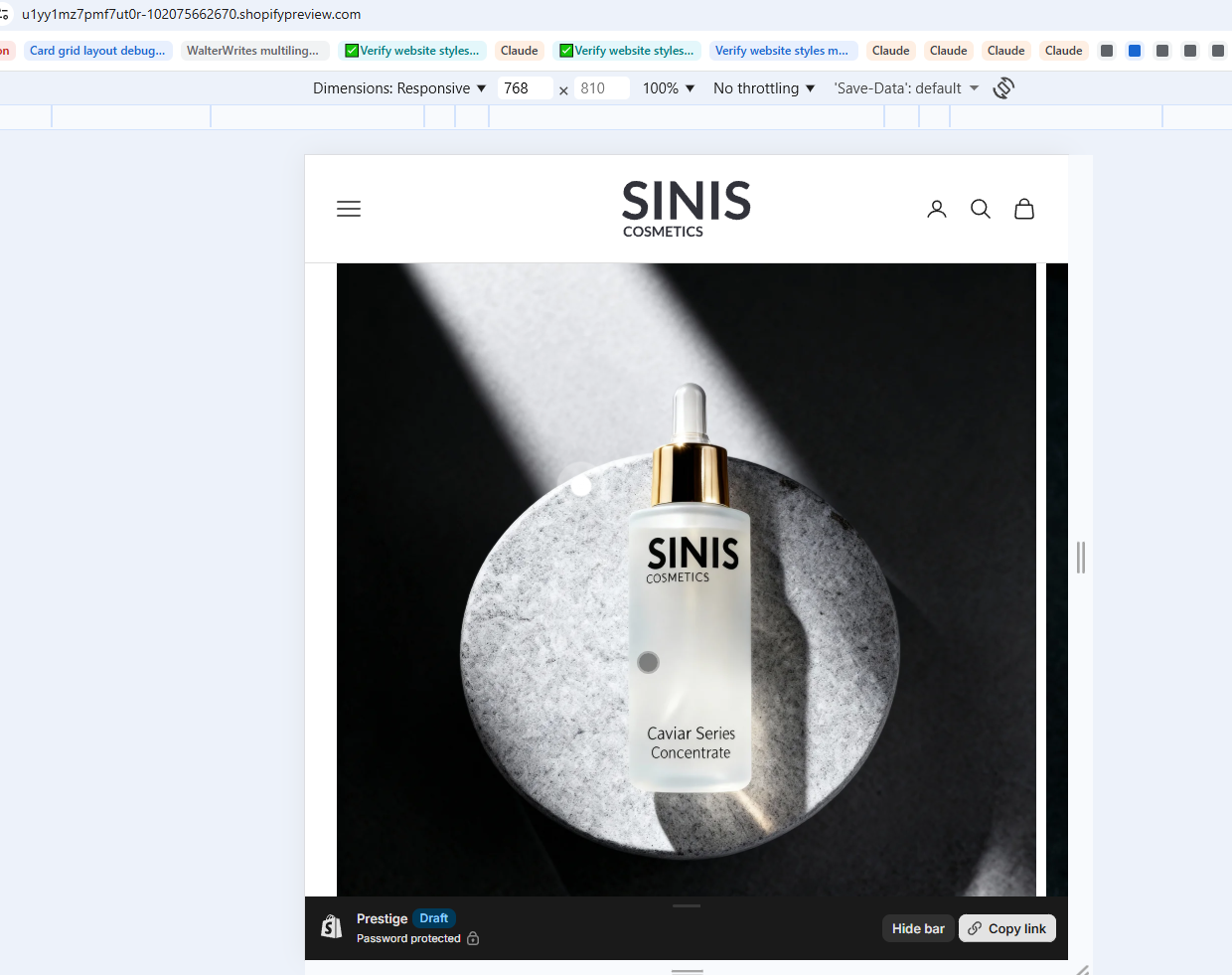Click the Password protected label
The image size is (1232, 975).
point(408,938)
